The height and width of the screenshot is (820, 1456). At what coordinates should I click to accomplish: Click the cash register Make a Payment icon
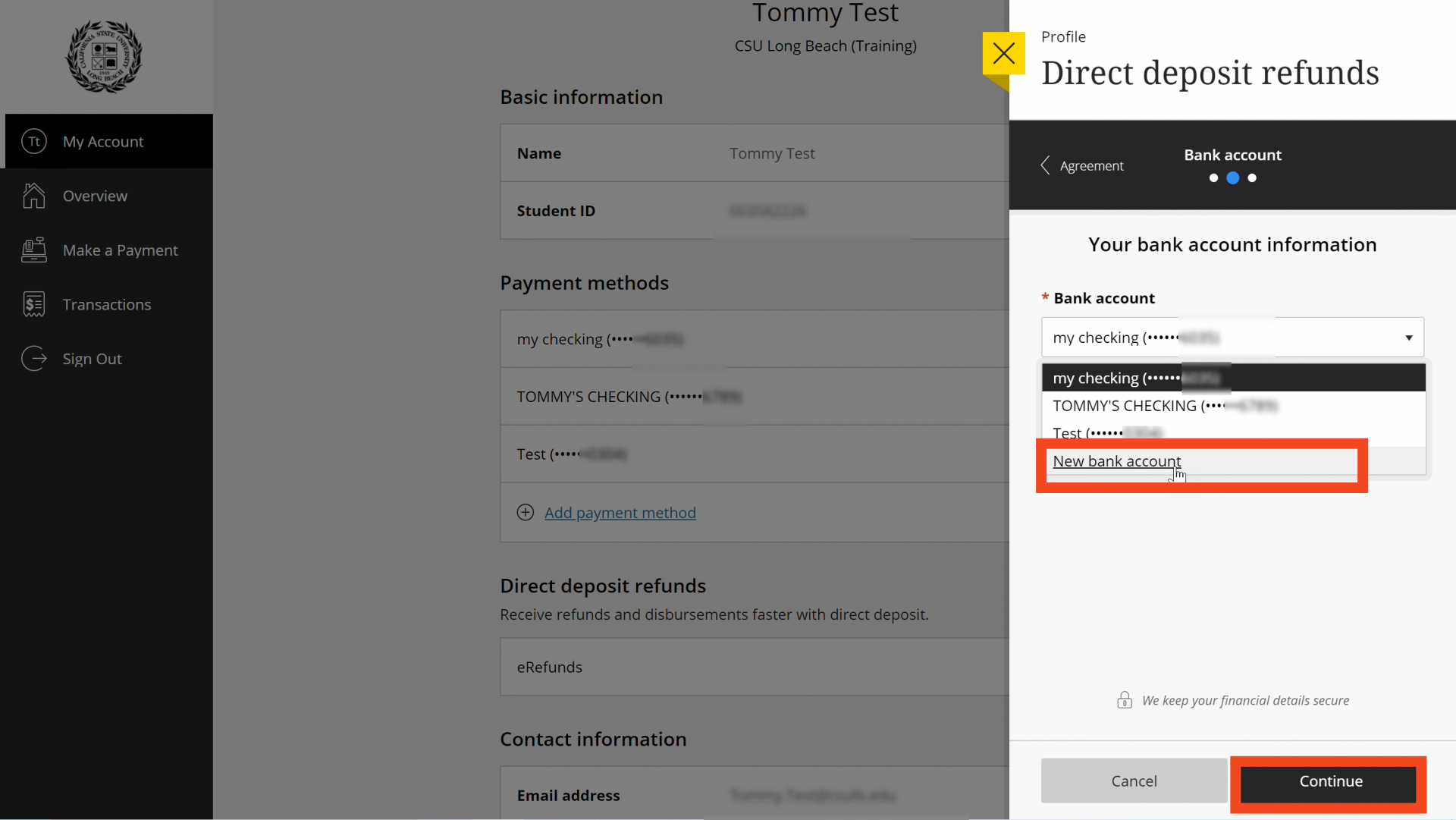34,250
